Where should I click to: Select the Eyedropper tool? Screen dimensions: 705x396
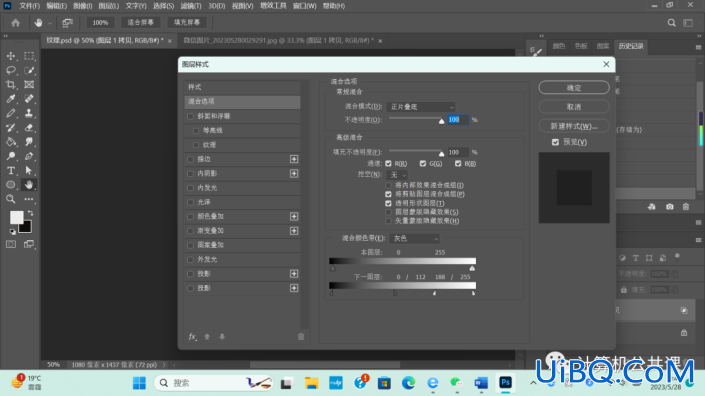click(11, 99)
